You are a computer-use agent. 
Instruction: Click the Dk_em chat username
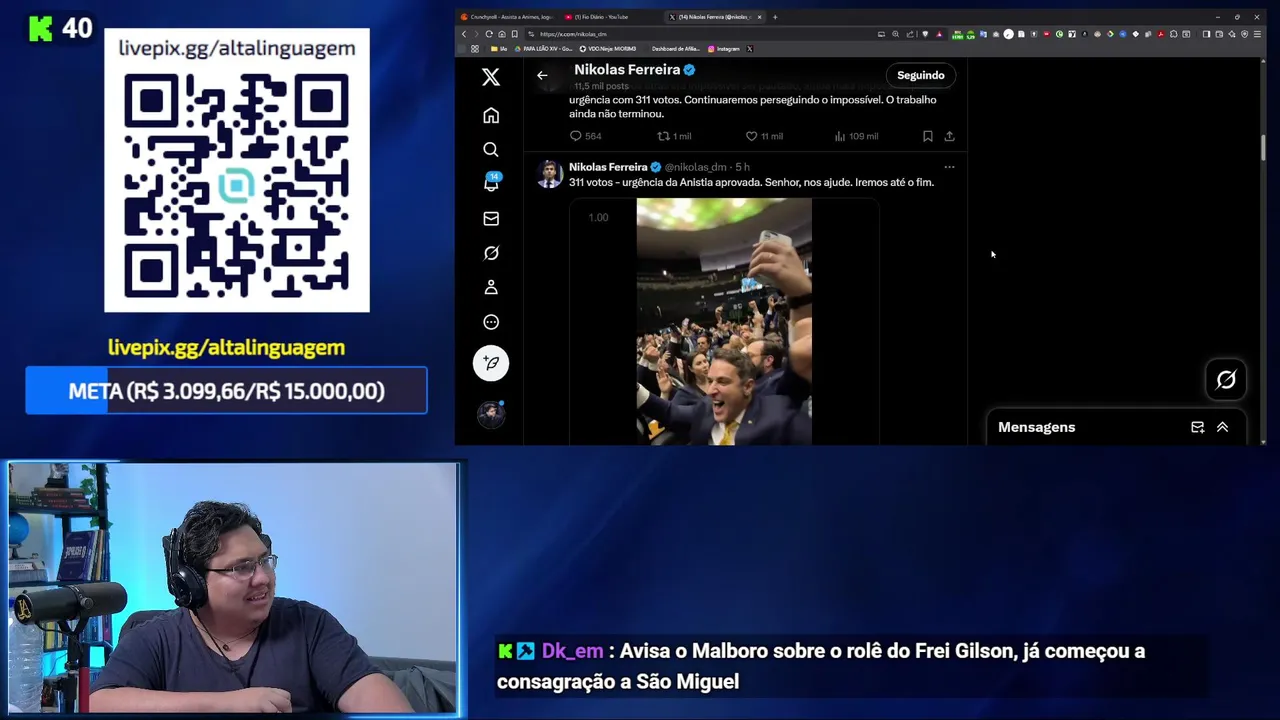point(572,651)
